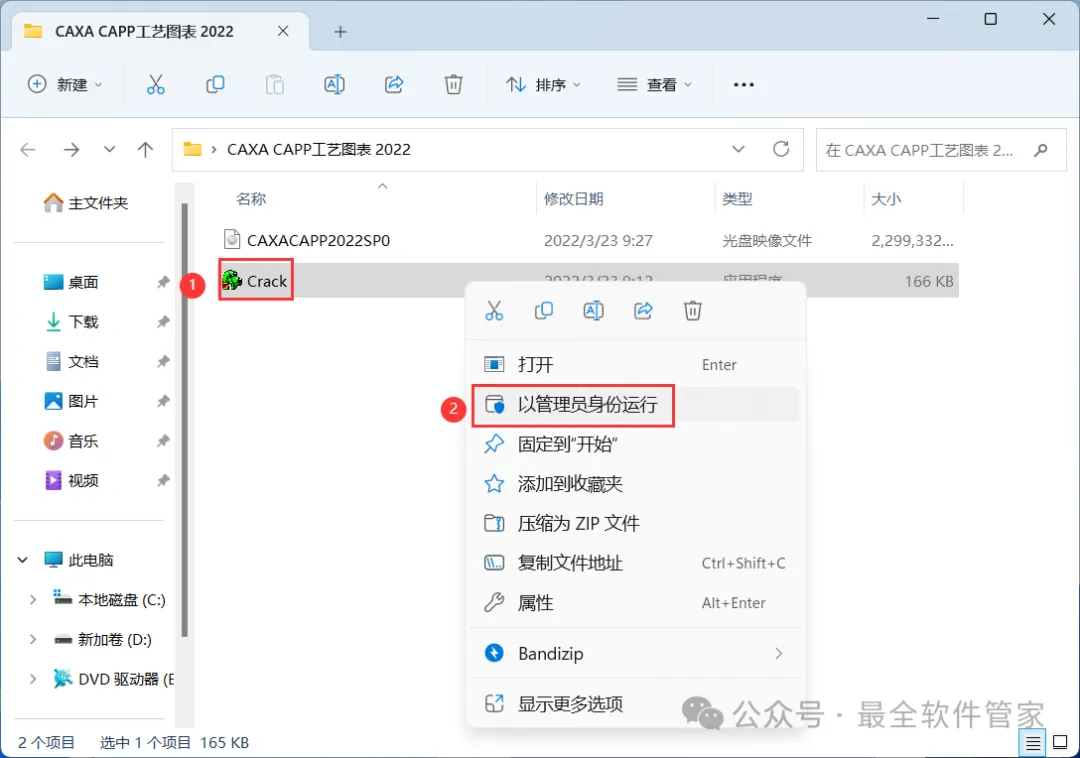Click the 166 KB size cell
Viewport: 1080px width, 758px height.
(x=929, y=282)
